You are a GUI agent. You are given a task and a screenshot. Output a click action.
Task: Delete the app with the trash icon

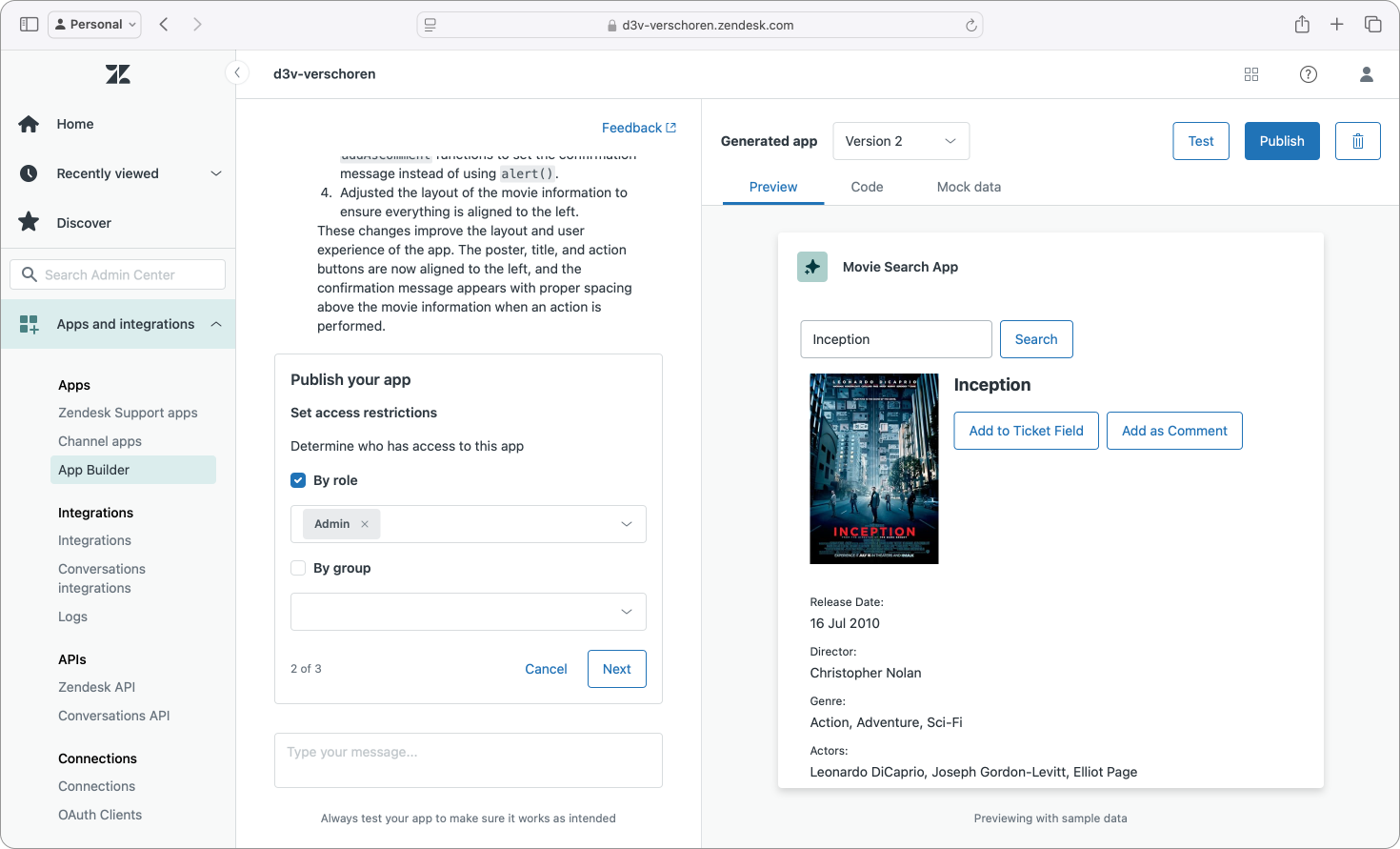(1358, 141)
